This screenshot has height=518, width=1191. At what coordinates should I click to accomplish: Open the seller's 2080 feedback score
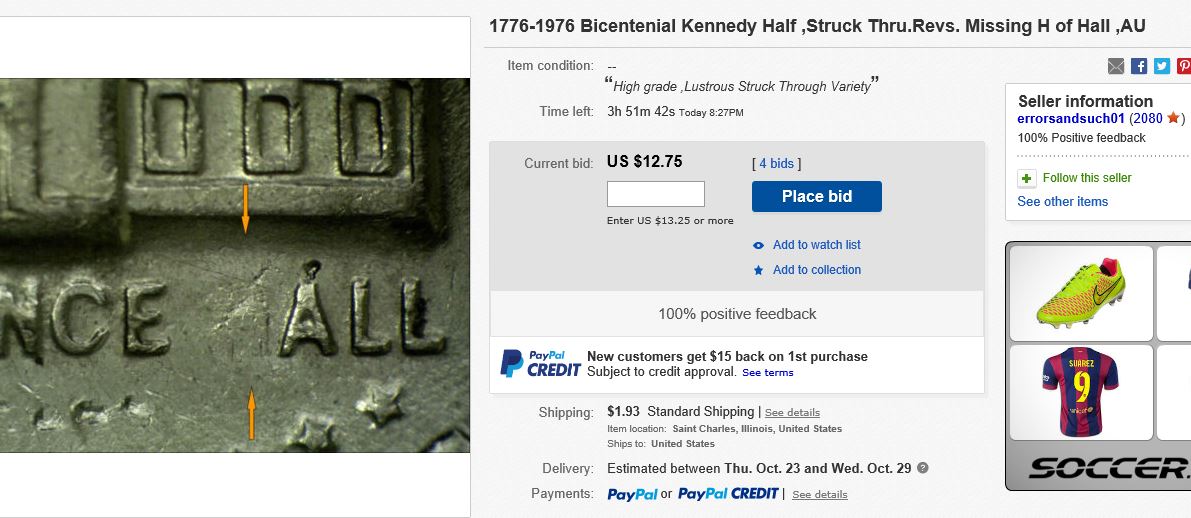click(1147, 118)
